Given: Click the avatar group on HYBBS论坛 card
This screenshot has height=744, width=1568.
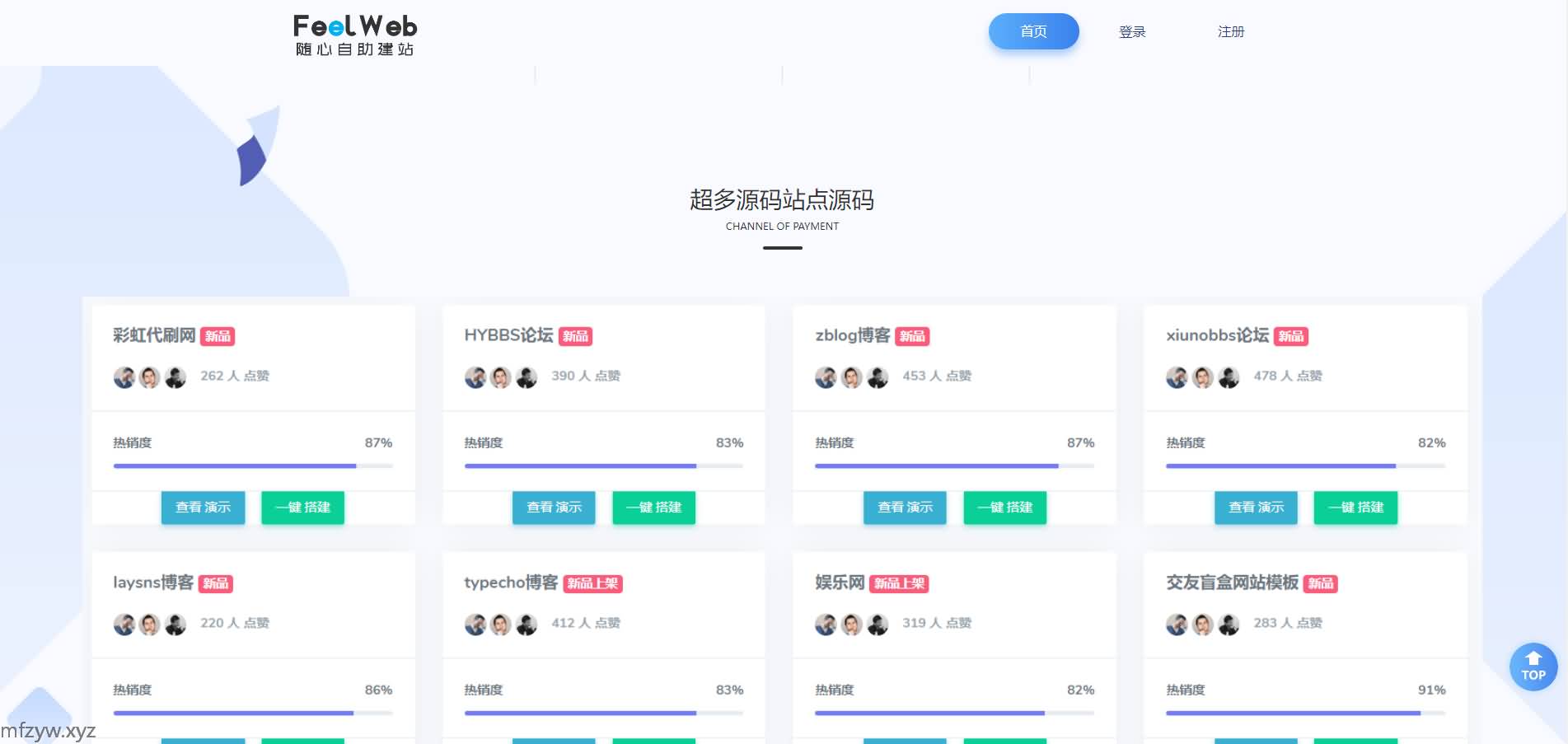Looking at the screenshot, I should tap(501, 377).
